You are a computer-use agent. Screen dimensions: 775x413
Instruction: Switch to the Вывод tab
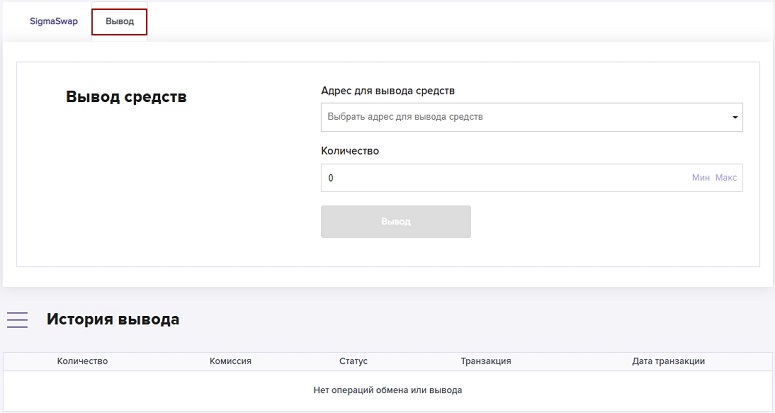pyautogui.click(x=119, y=21)
